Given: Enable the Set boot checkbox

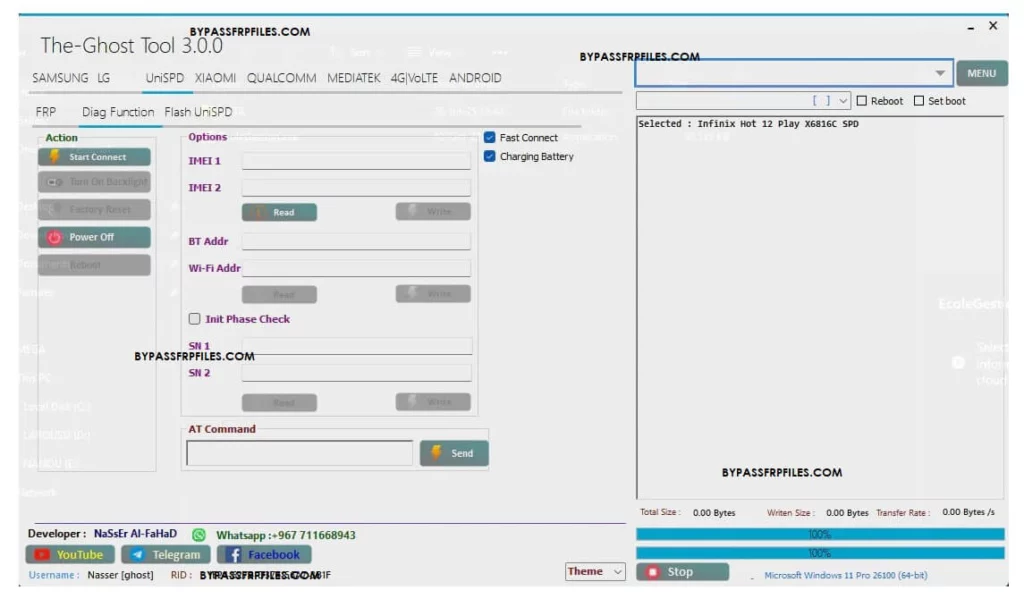Looking at the screenshot, I should (x=919, y=101).
